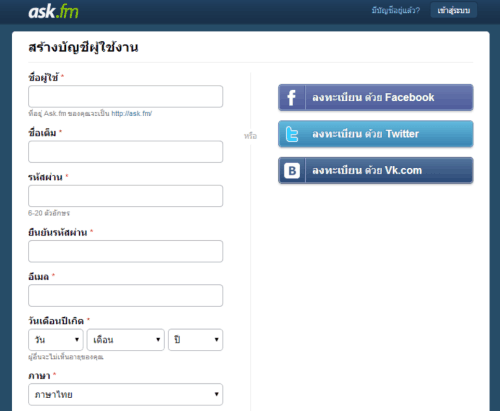
Task: Focus the รหัสผ่าน password field
Action: (x=125, y=196)
